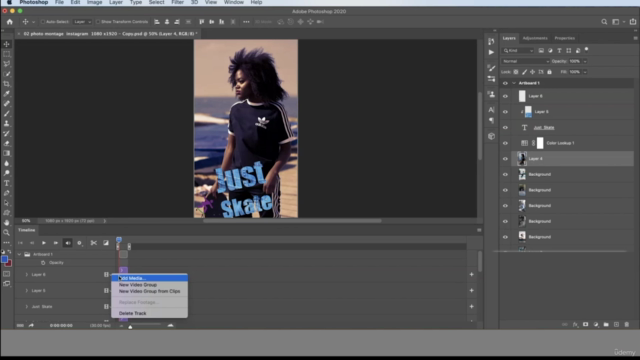Open the Window menu
The height and width of the screenshot is (360, 640).
click(x=233, y=2)
